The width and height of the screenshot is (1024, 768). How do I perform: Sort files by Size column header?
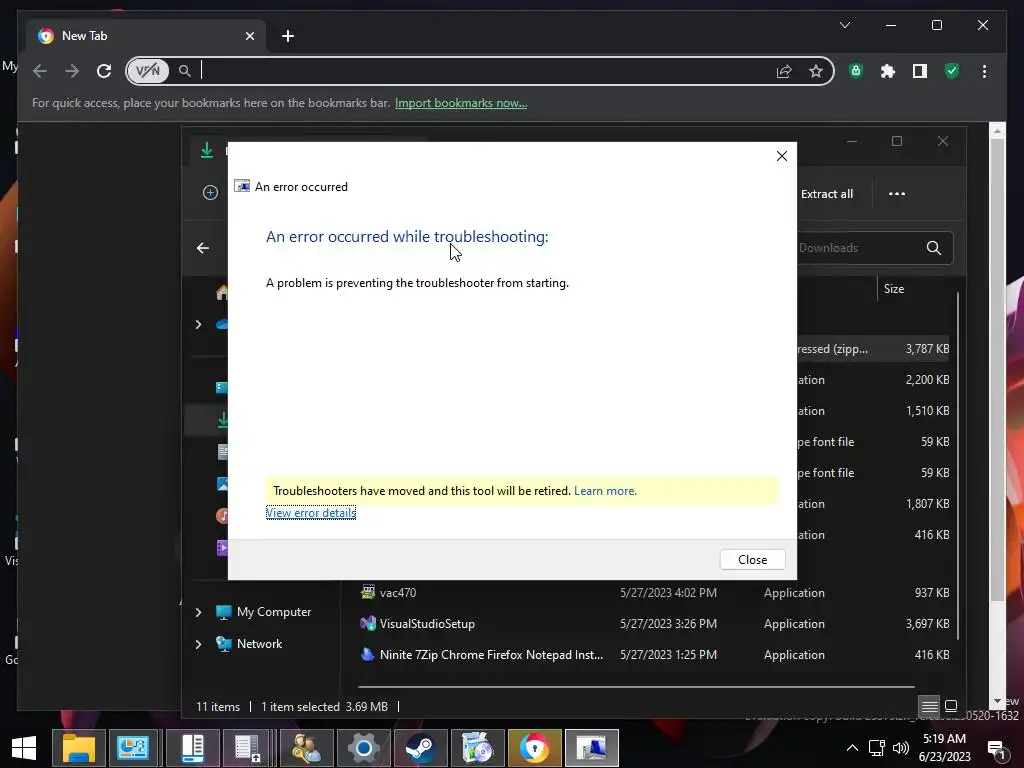[893, 289]
